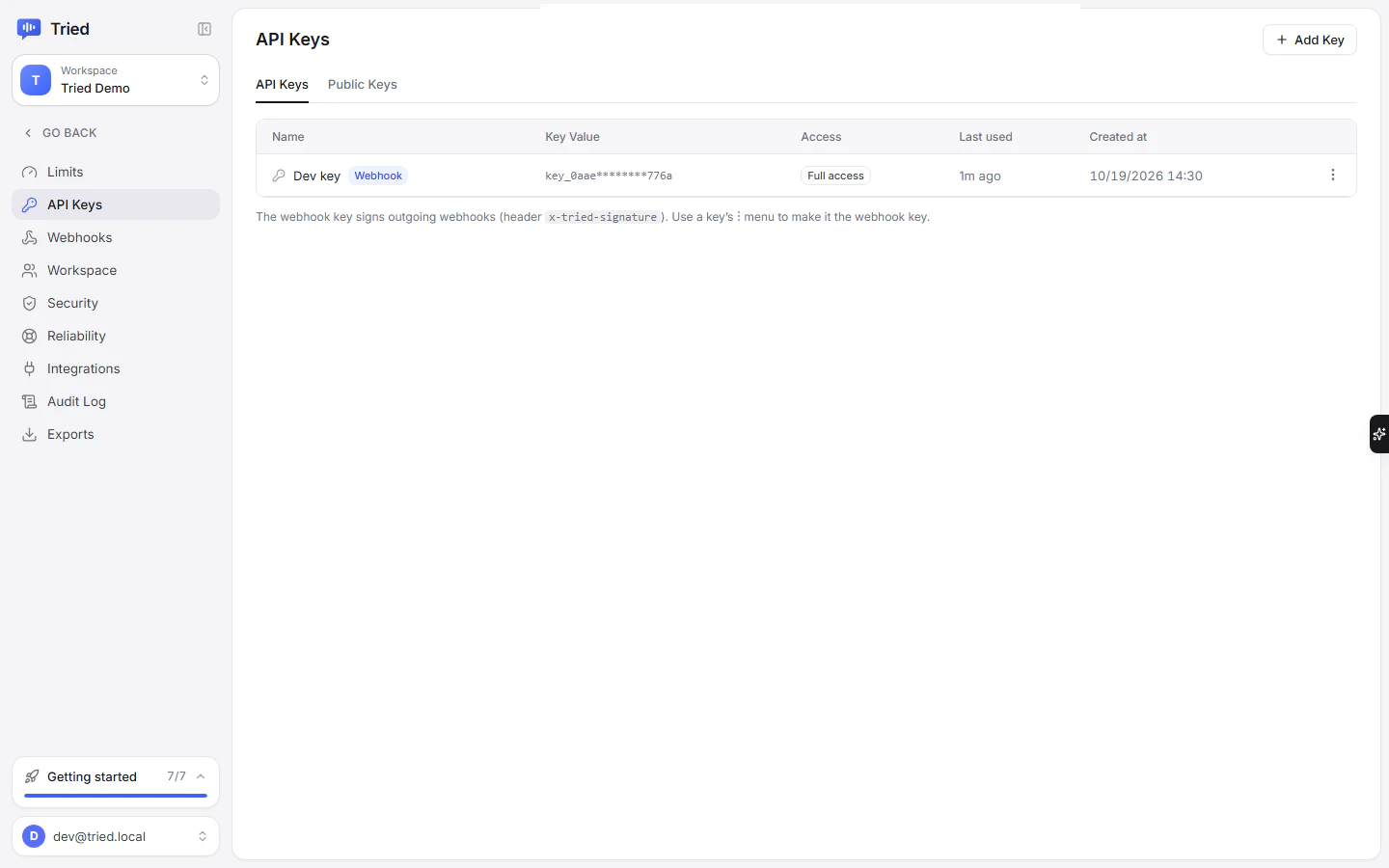1389x868 pixels.
Task: Click the API Keys page heading
Action: click(292, 40)
